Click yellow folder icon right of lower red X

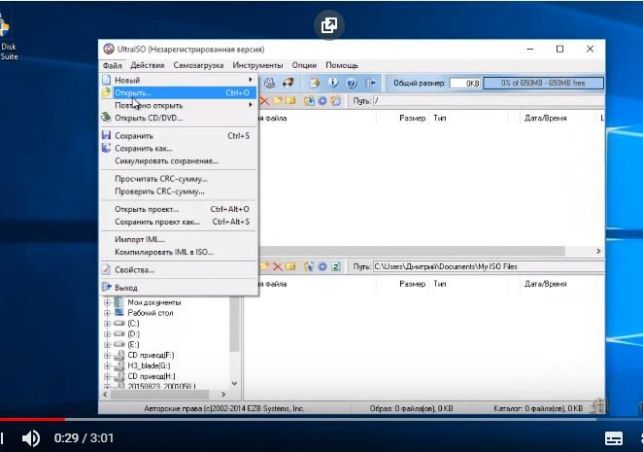click(291, 267)
